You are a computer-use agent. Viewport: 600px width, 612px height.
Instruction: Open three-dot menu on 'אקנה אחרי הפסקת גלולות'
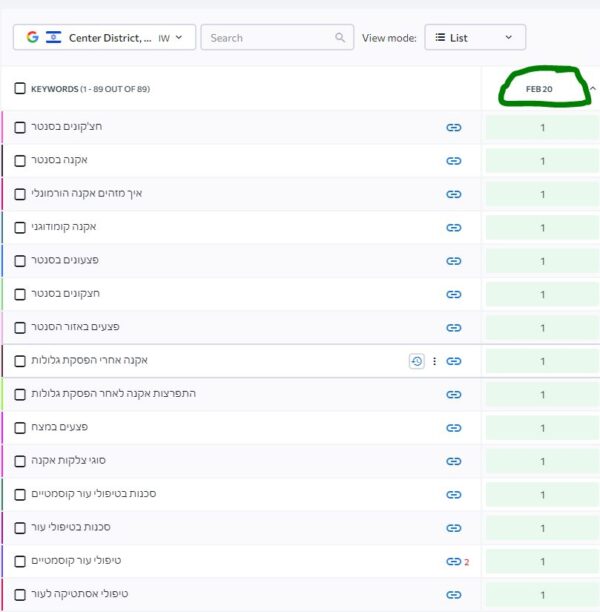point(434,361)
